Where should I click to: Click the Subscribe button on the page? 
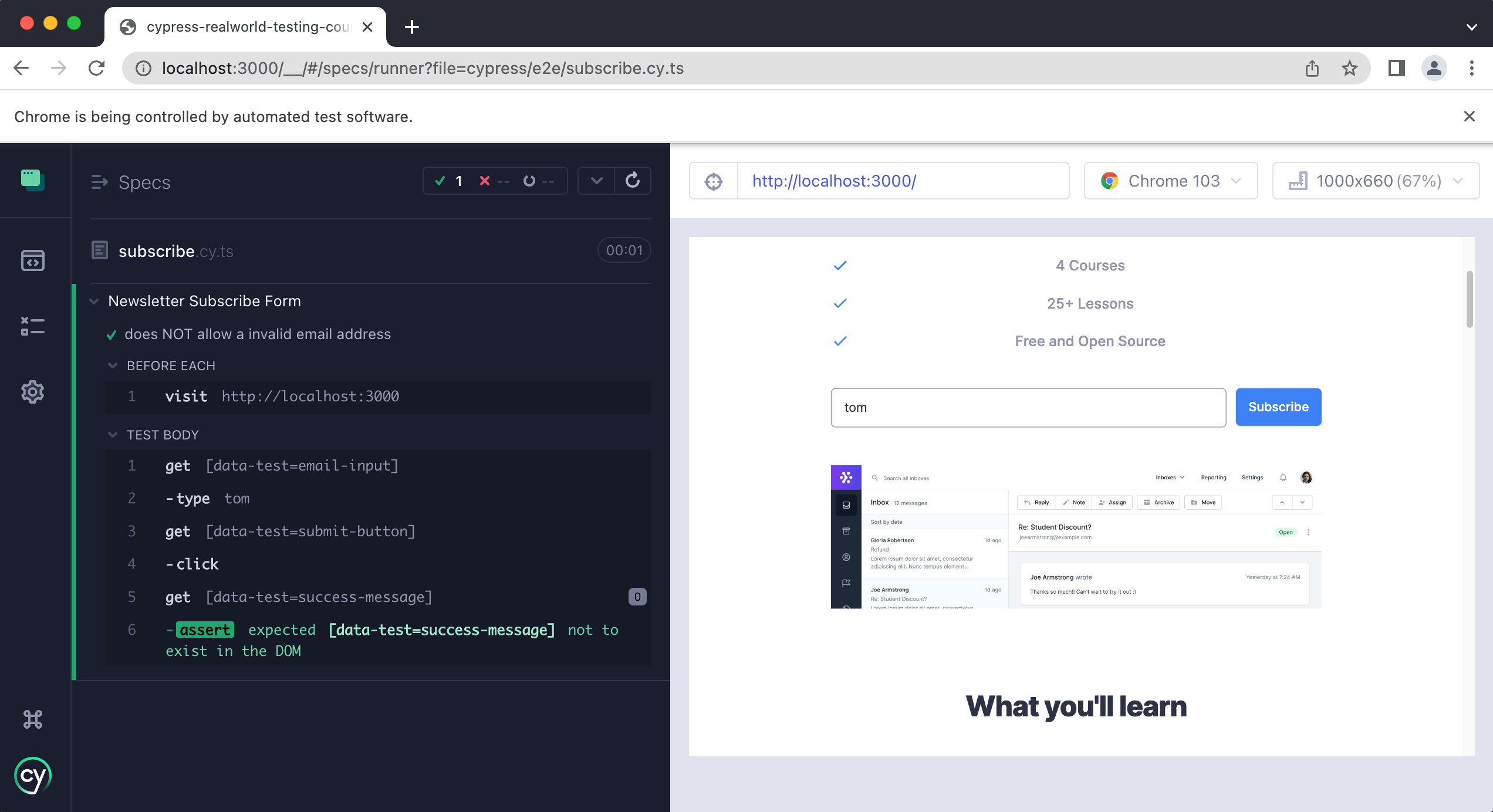tap(1278, 406)
